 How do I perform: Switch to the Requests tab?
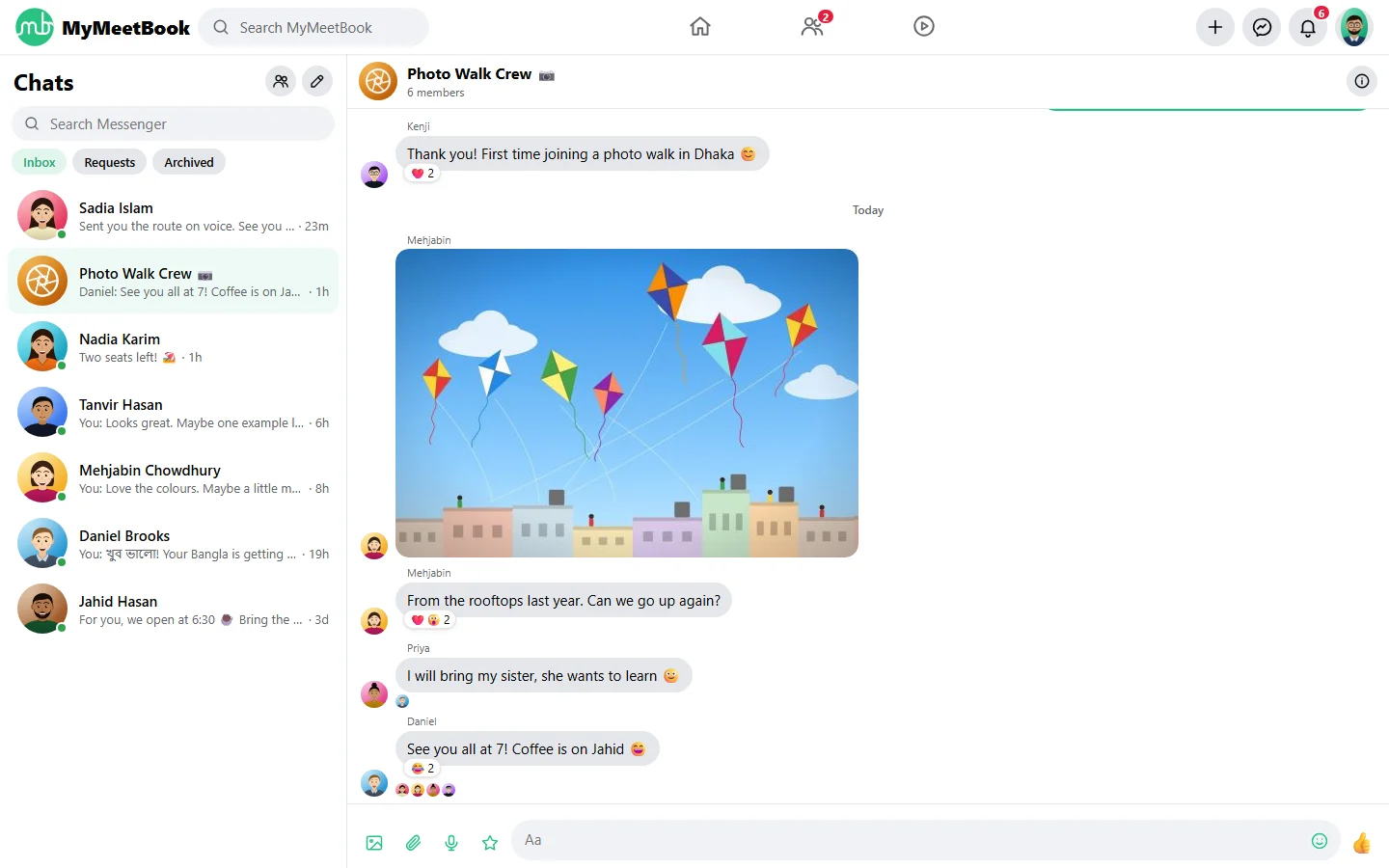point(110,162)
